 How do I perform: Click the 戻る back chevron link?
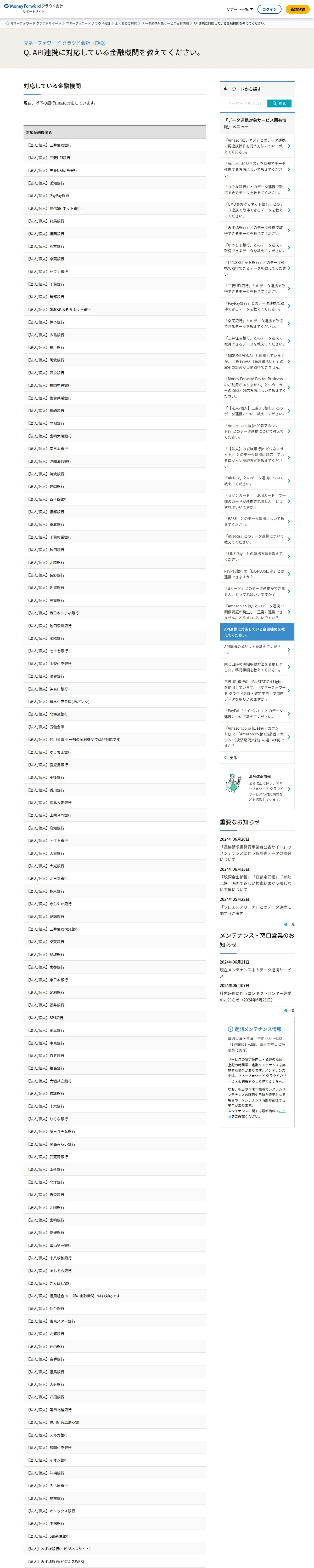tap(231, 758)
